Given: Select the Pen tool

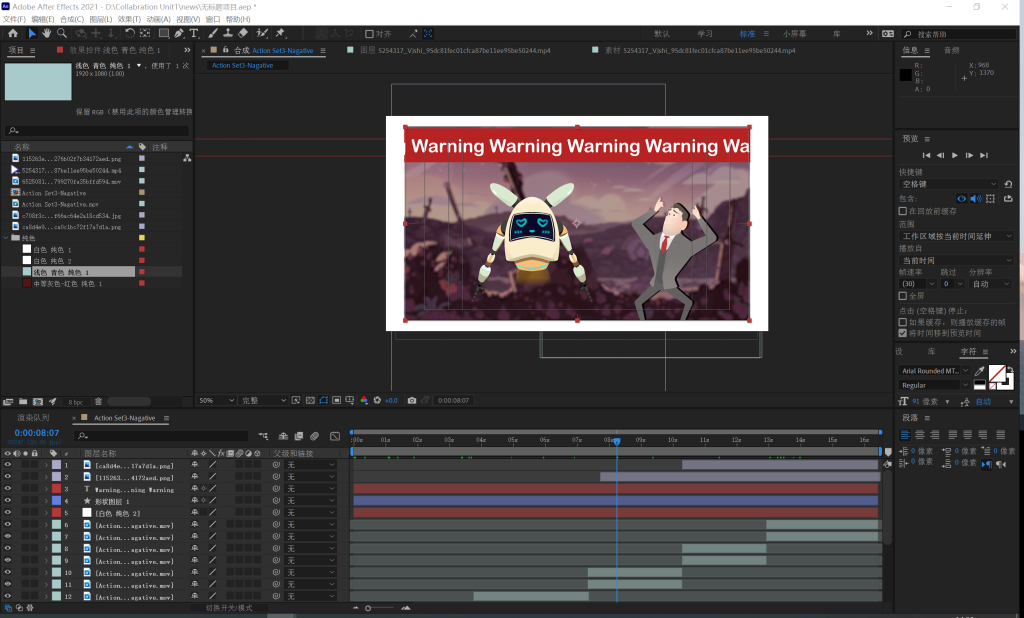Looking at the screenshot, I should pyautogui.click(x=179, y=33).
